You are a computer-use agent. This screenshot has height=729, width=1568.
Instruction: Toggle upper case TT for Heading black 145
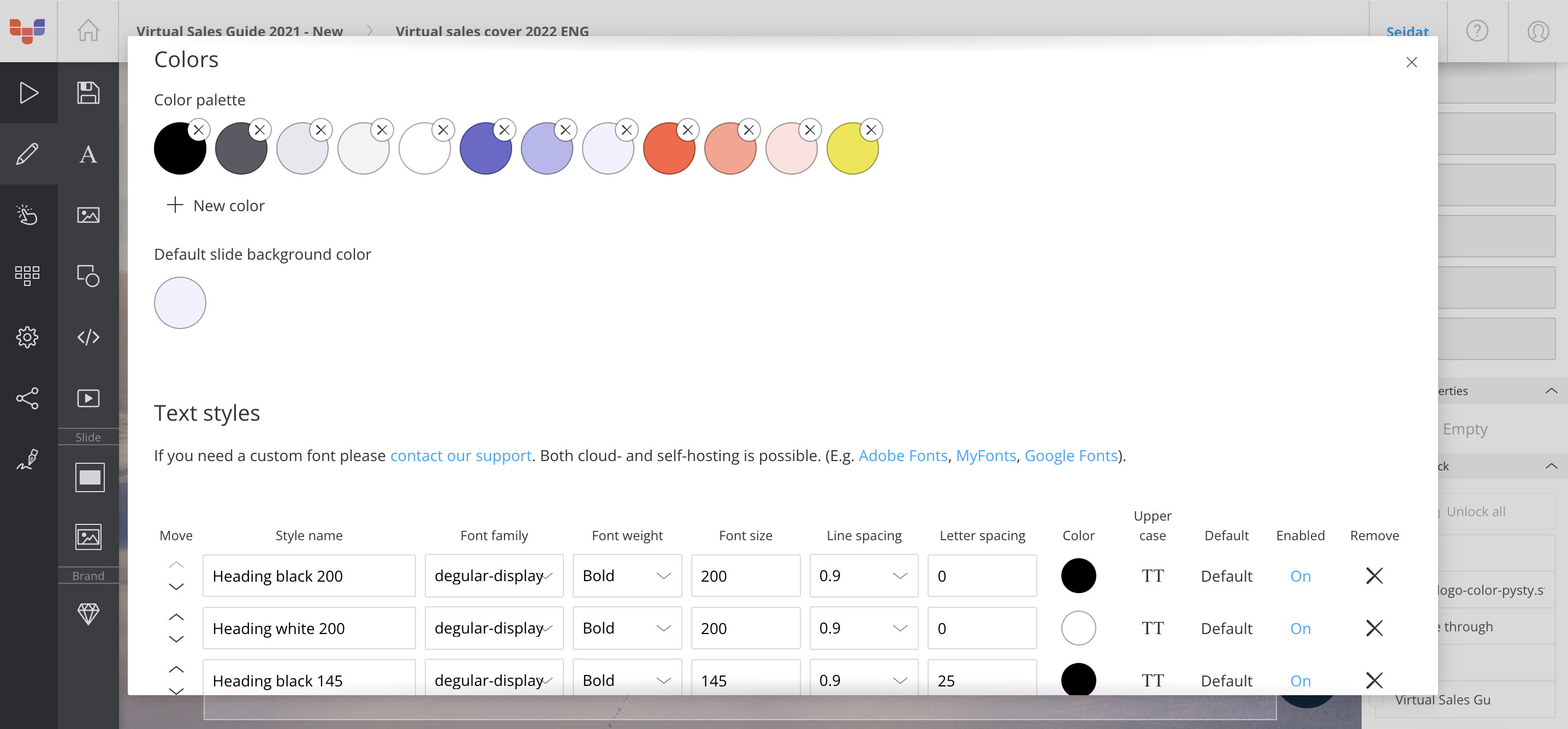[1153, 680]
